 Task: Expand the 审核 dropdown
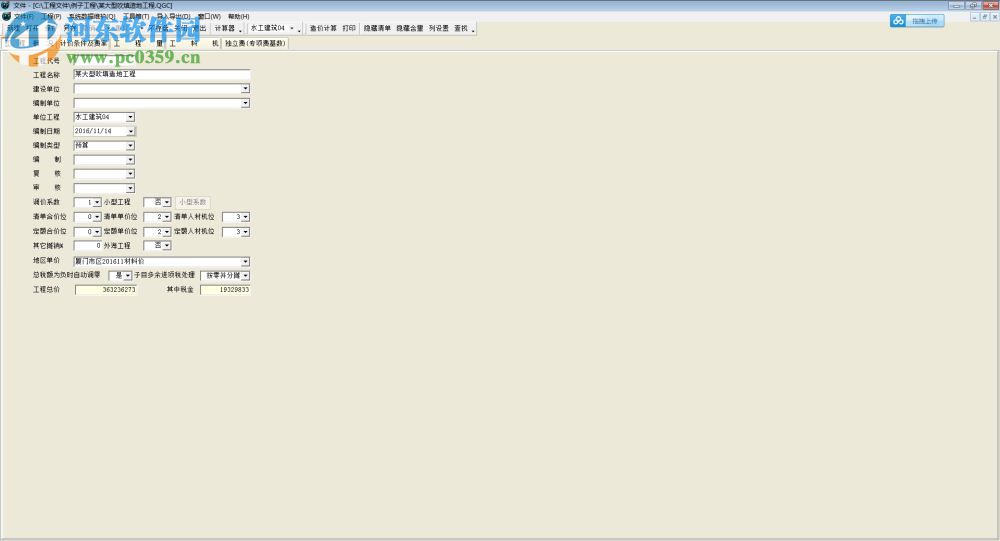pos(130,188)
